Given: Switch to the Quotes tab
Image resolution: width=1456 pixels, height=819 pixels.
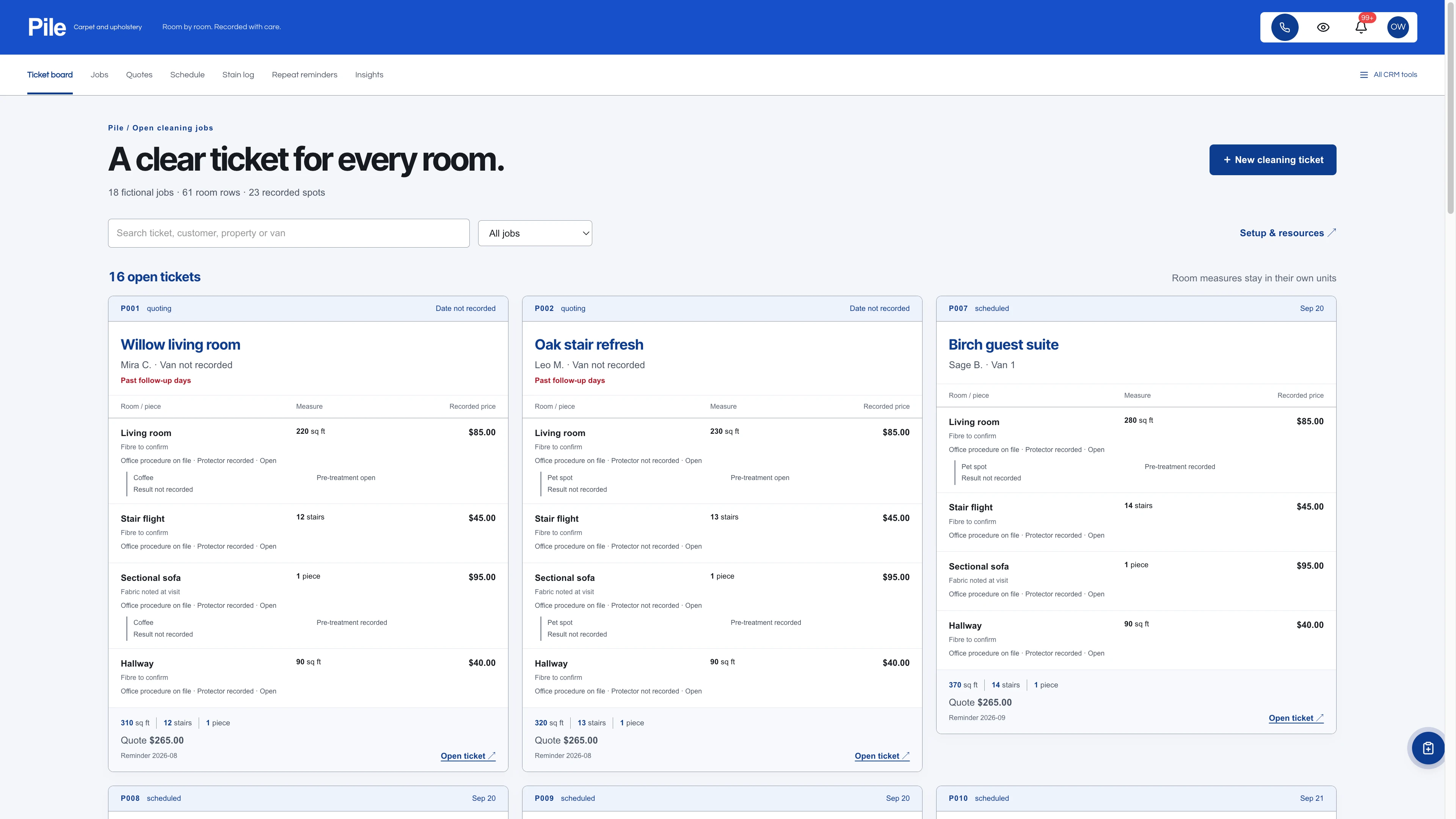Looking at the screenshot, I should (139, 75).
